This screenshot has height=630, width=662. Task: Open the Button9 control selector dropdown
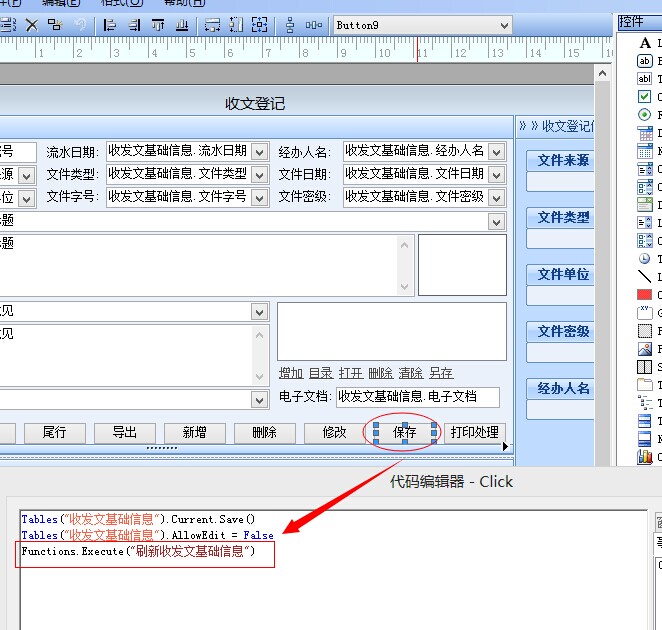coord(504,25)
